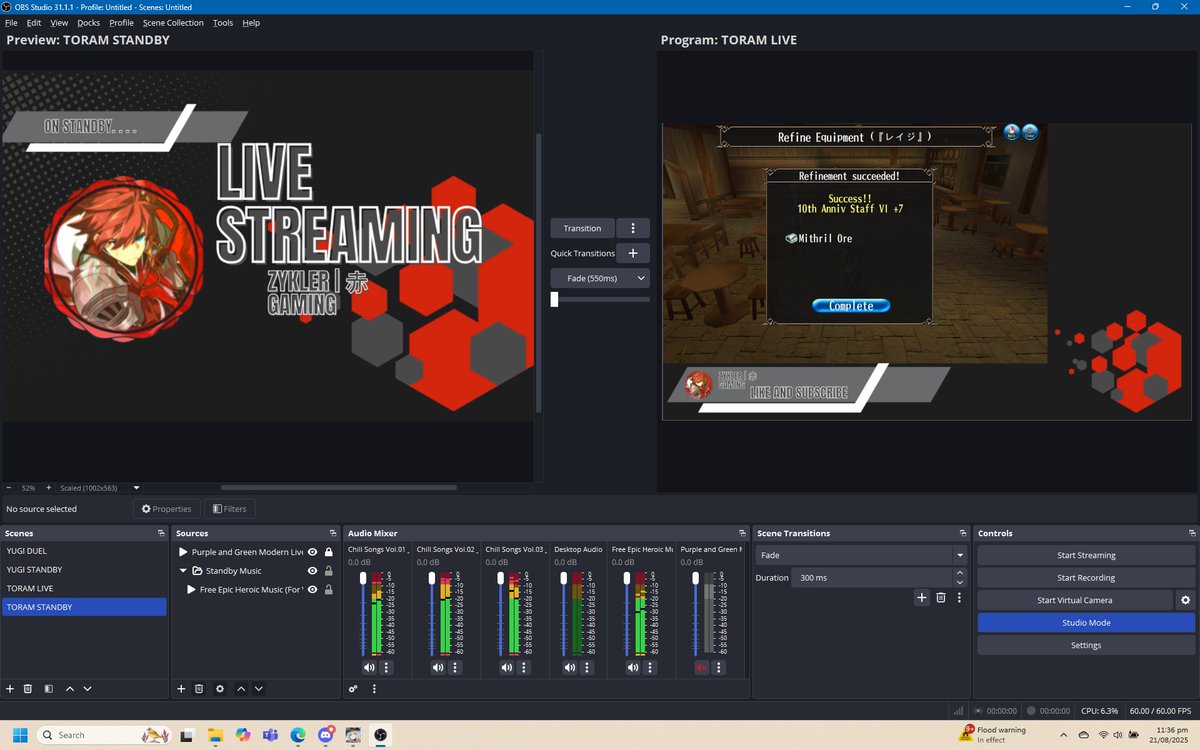The height and width of the screenshot is (750, 1200).
Task: Click Start Streaming button
Action: pos(1086,555)
